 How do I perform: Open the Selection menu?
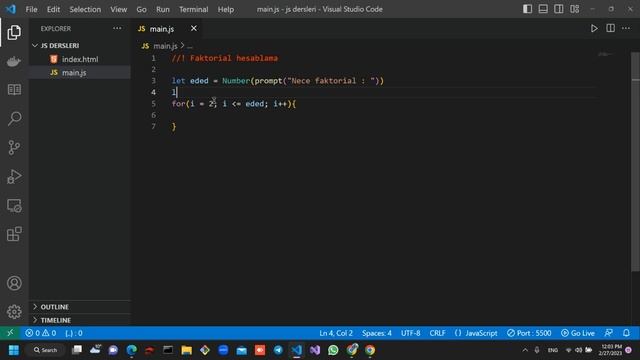[x=85, y=9]
